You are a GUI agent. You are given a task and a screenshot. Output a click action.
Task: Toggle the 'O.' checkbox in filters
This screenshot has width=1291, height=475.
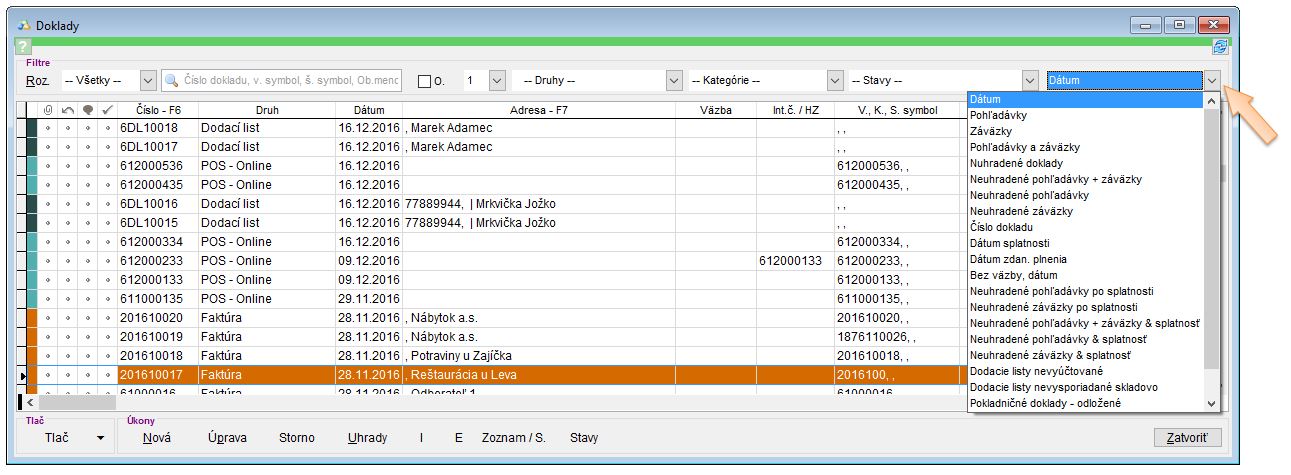point(424,81)
